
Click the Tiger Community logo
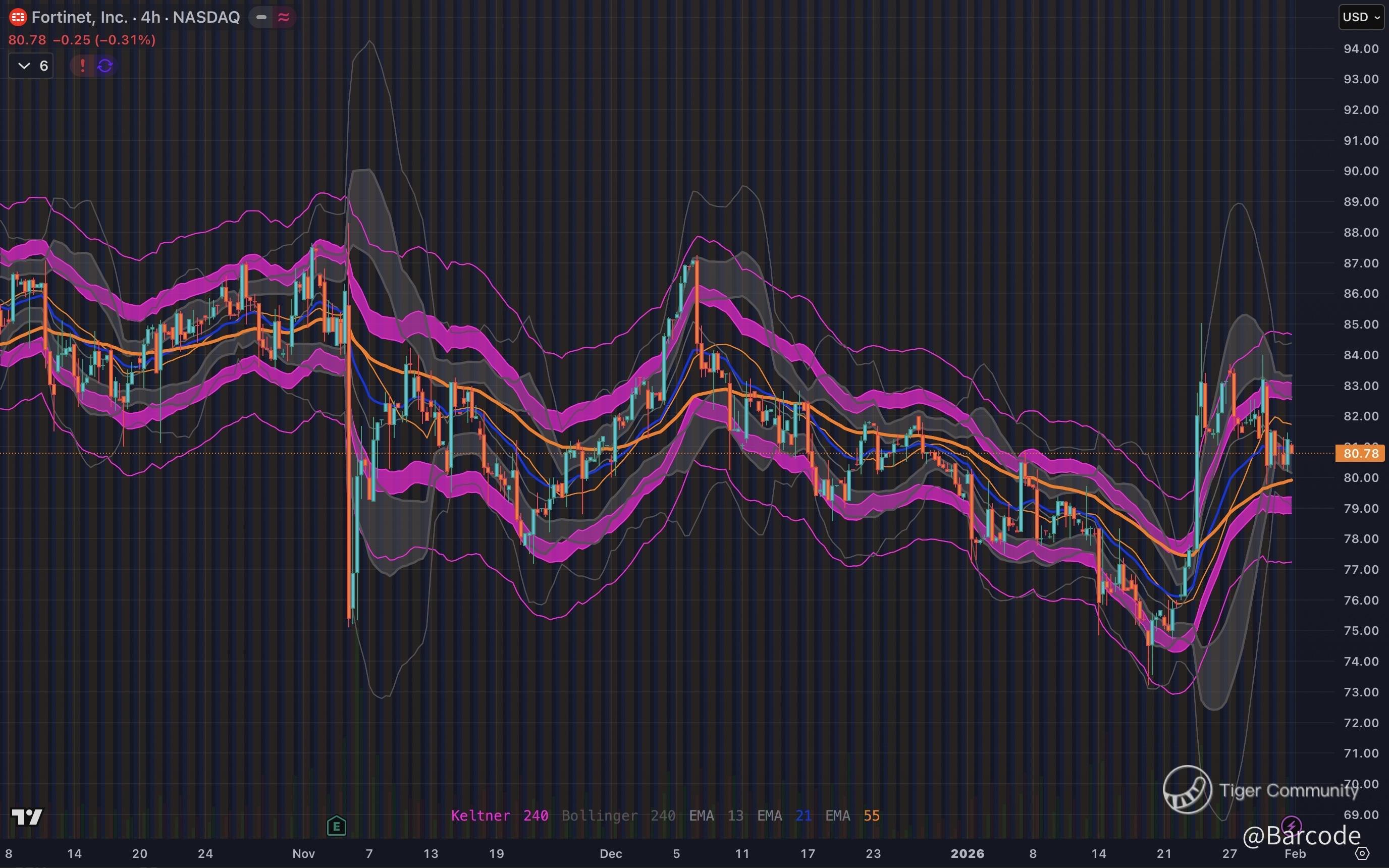(x=1187, y=789)
